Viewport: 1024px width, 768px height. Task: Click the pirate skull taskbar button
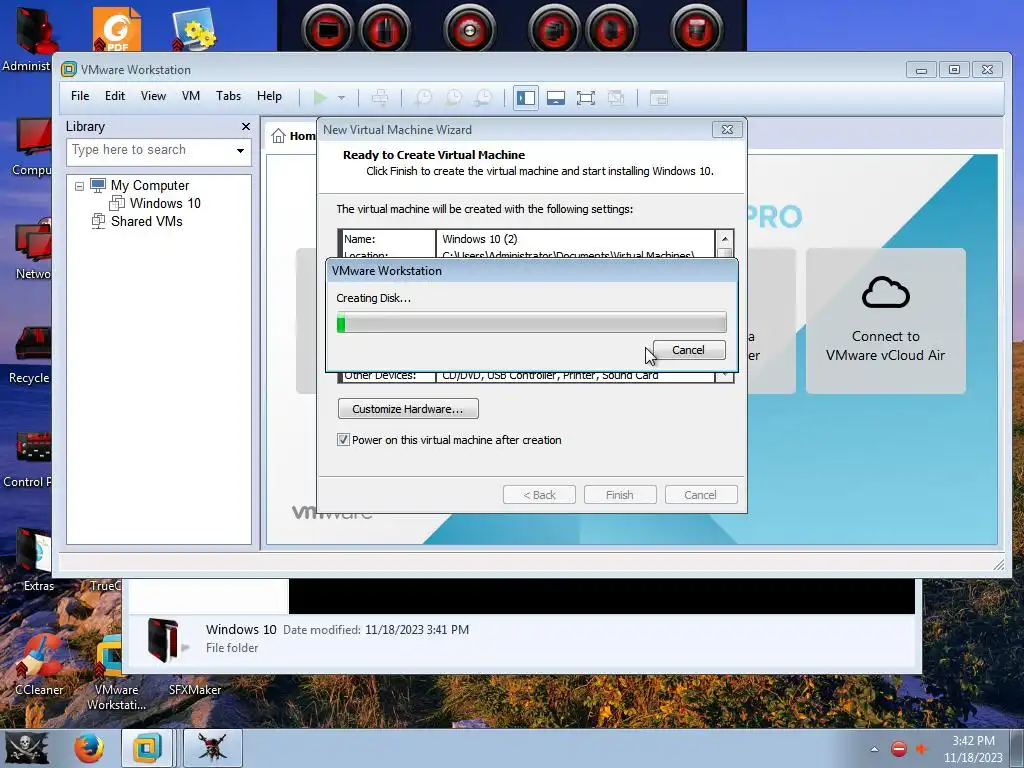(213, 748)
